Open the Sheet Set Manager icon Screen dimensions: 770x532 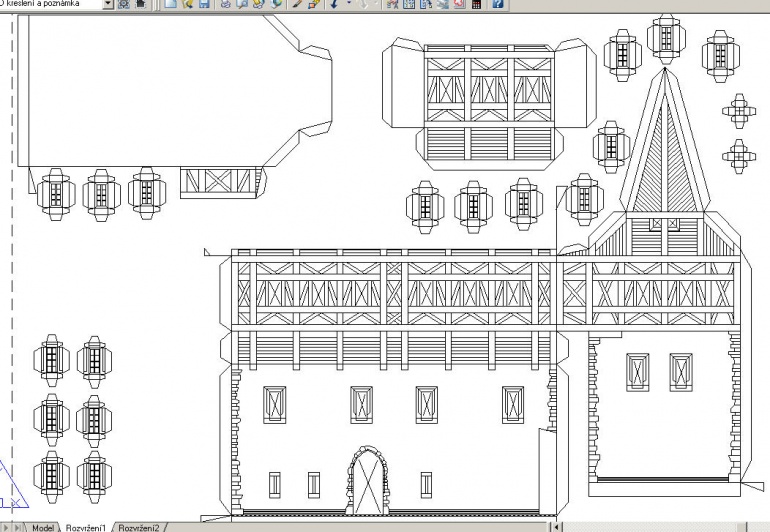(442, 4)
